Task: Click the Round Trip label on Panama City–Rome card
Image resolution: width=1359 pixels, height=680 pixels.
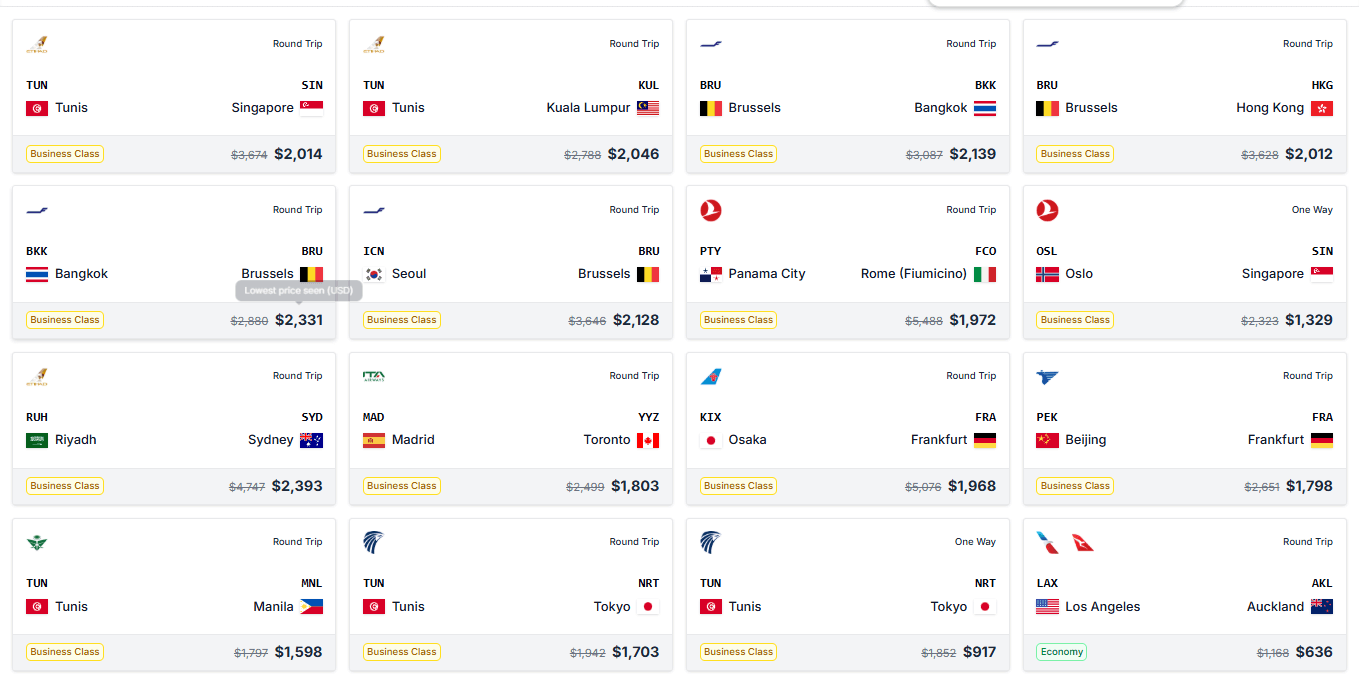Action: (970, 209)
